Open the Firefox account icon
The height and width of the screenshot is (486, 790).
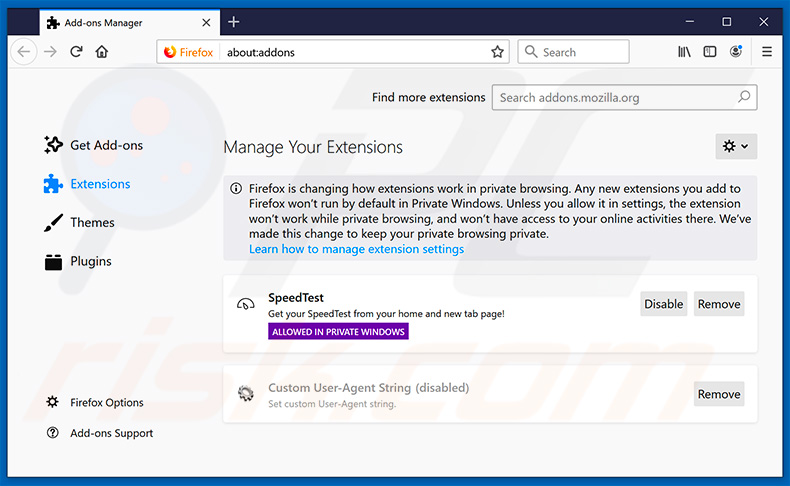point(737,52)
